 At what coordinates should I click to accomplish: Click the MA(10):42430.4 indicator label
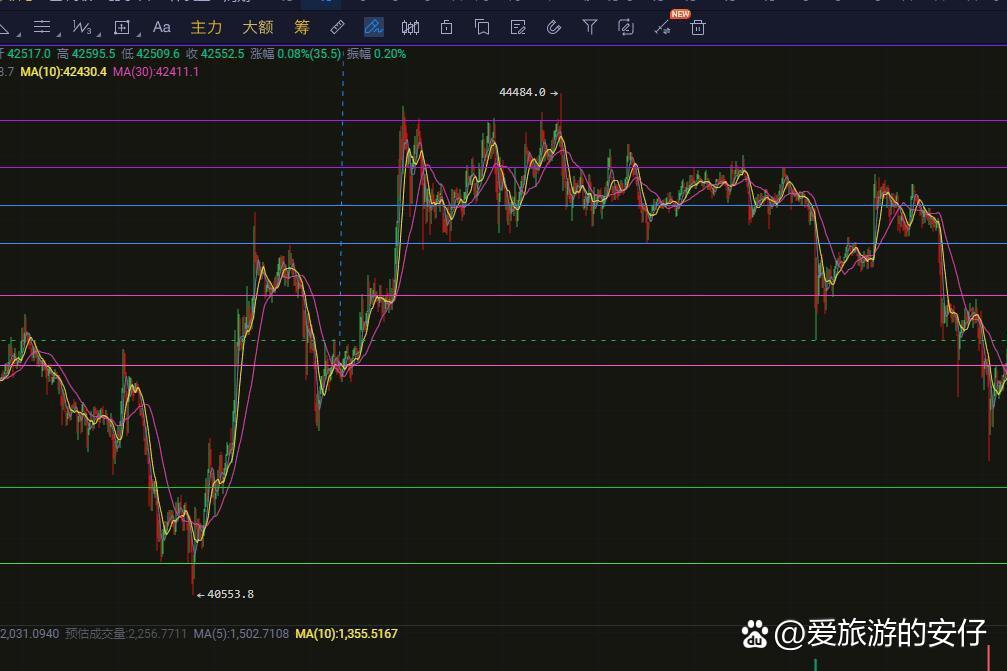(63, 72)
